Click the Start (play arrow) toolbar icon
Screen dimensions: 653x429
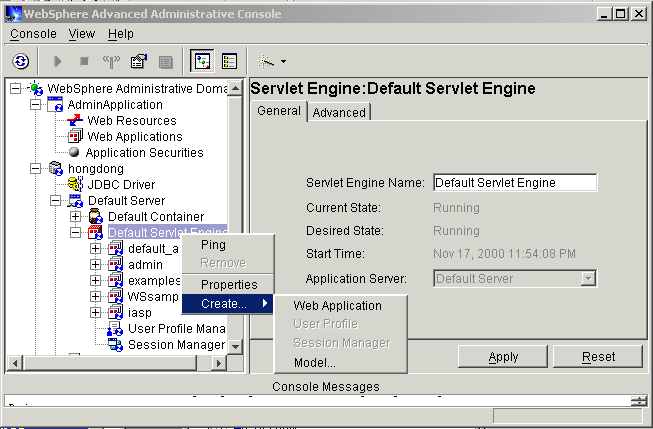pyautogui.click(x=57, y=62)
